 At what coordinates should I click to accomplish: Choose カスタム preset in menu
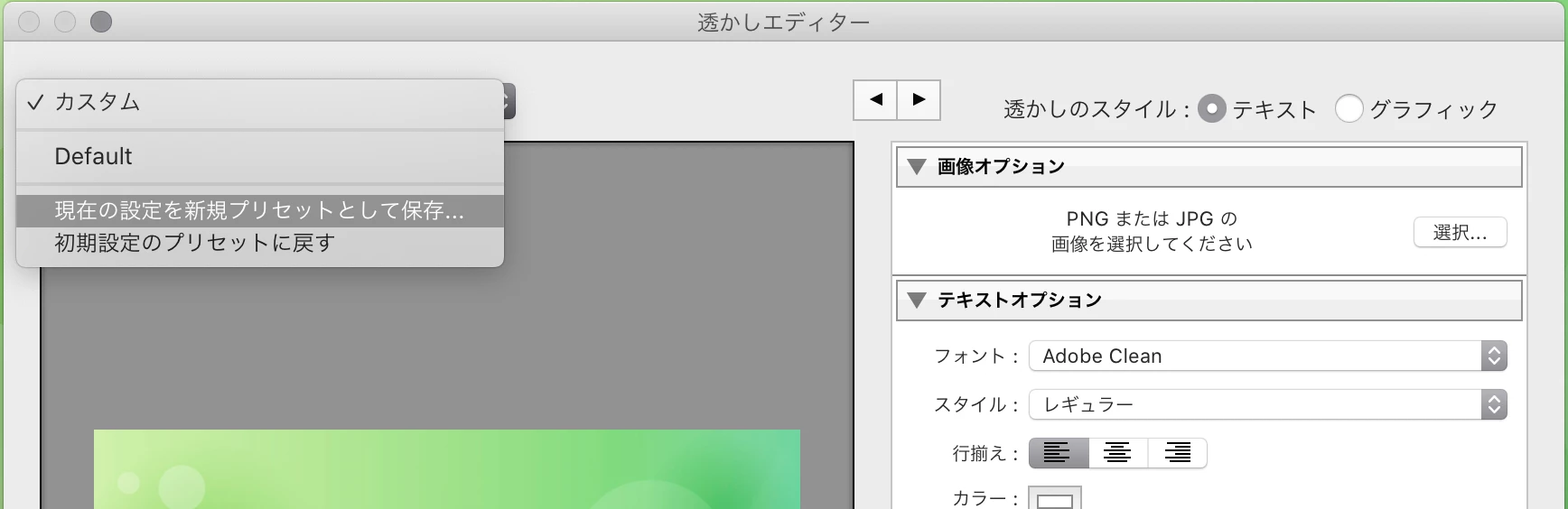(260, 103)
